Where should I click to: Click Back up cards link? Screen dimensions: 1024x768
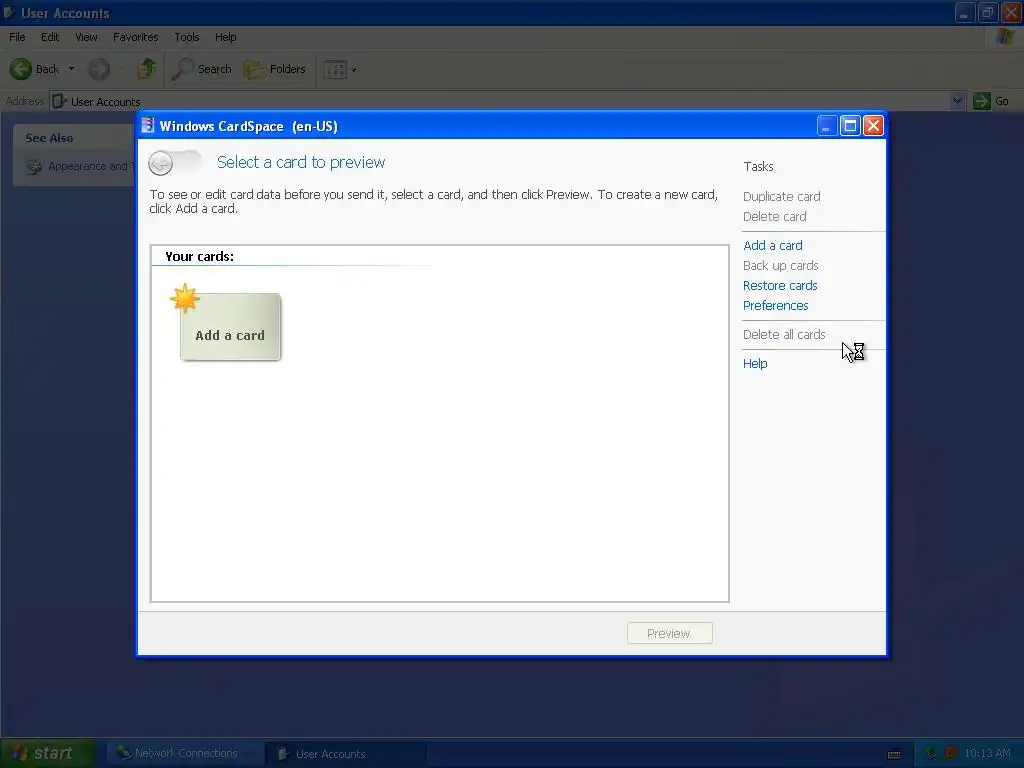780,266
